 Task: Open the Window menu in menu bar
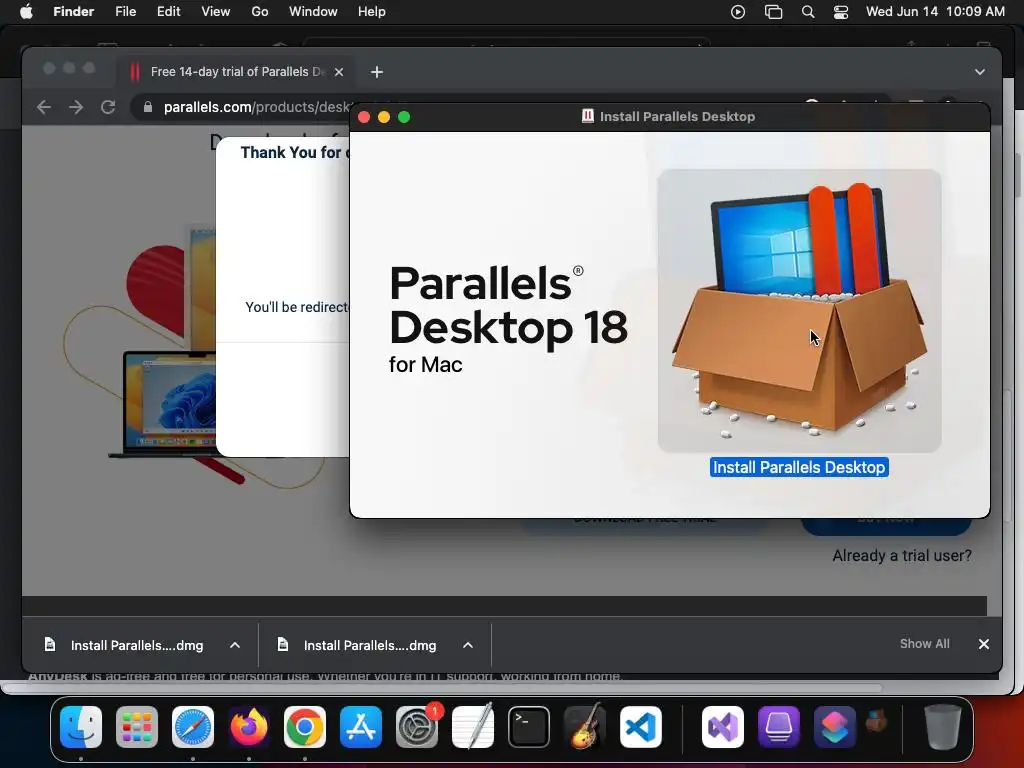[x=313, y=12]
